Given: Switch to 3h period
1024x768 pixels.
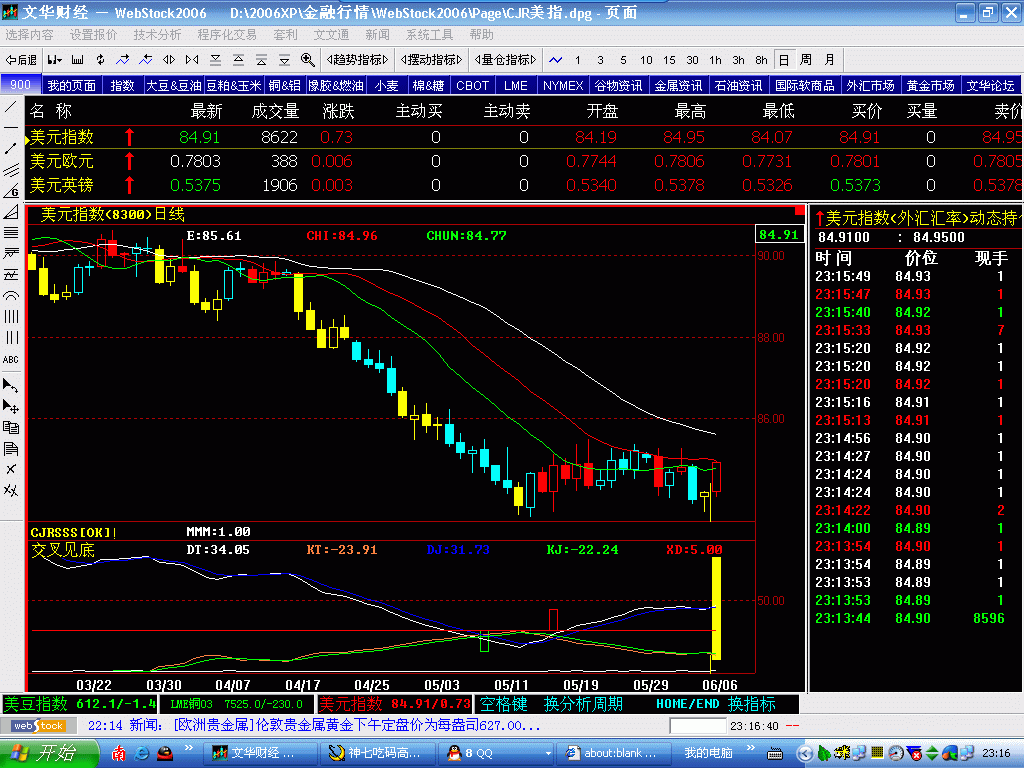Looking at the screenshot, I should [x=738, y=60].
